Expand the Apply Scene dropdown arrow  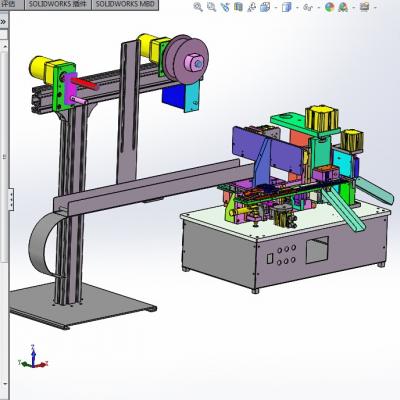[x=353, y=7]
